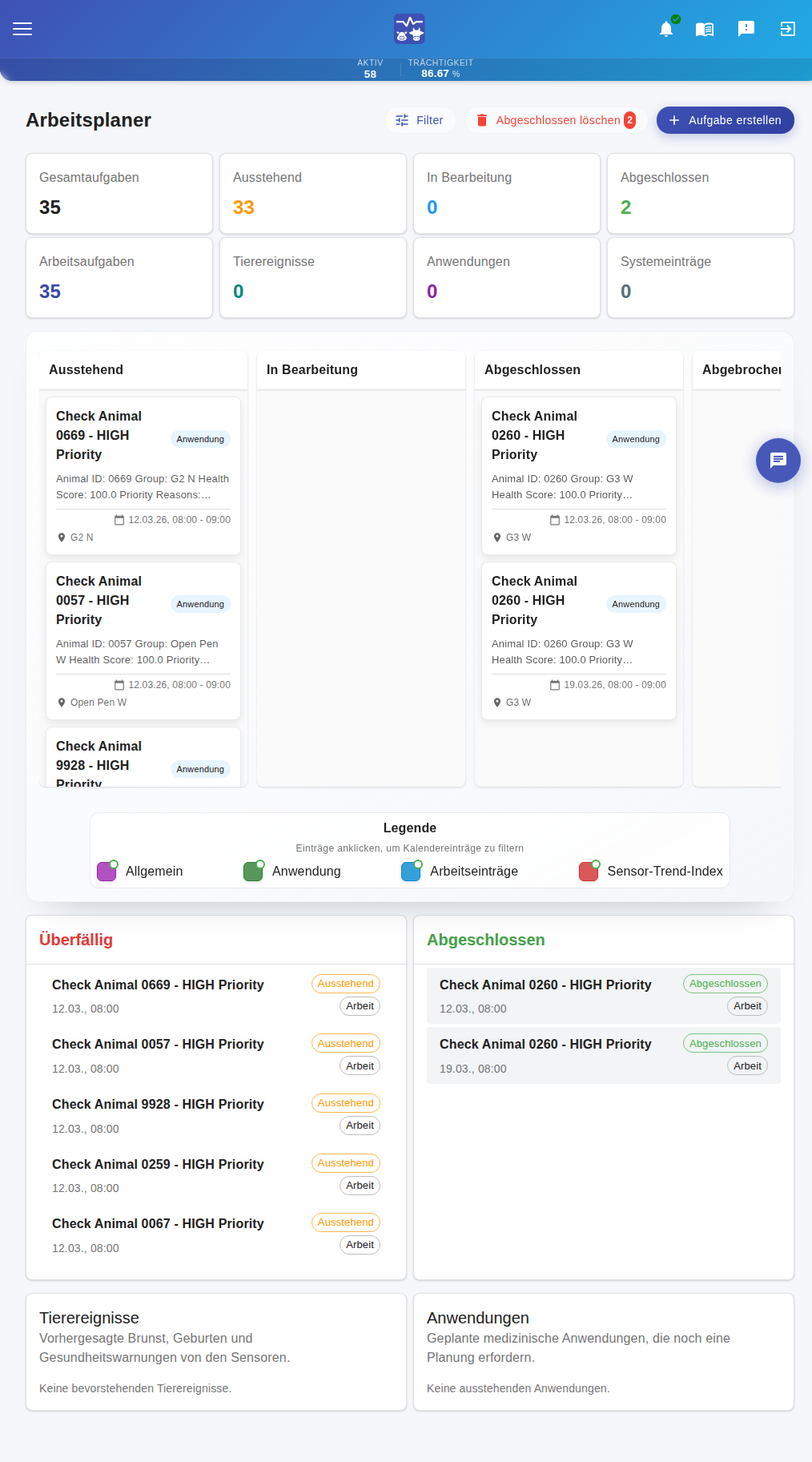Click the Ausstehend kanban column header
812x1462 pixels.
[143, 370]
